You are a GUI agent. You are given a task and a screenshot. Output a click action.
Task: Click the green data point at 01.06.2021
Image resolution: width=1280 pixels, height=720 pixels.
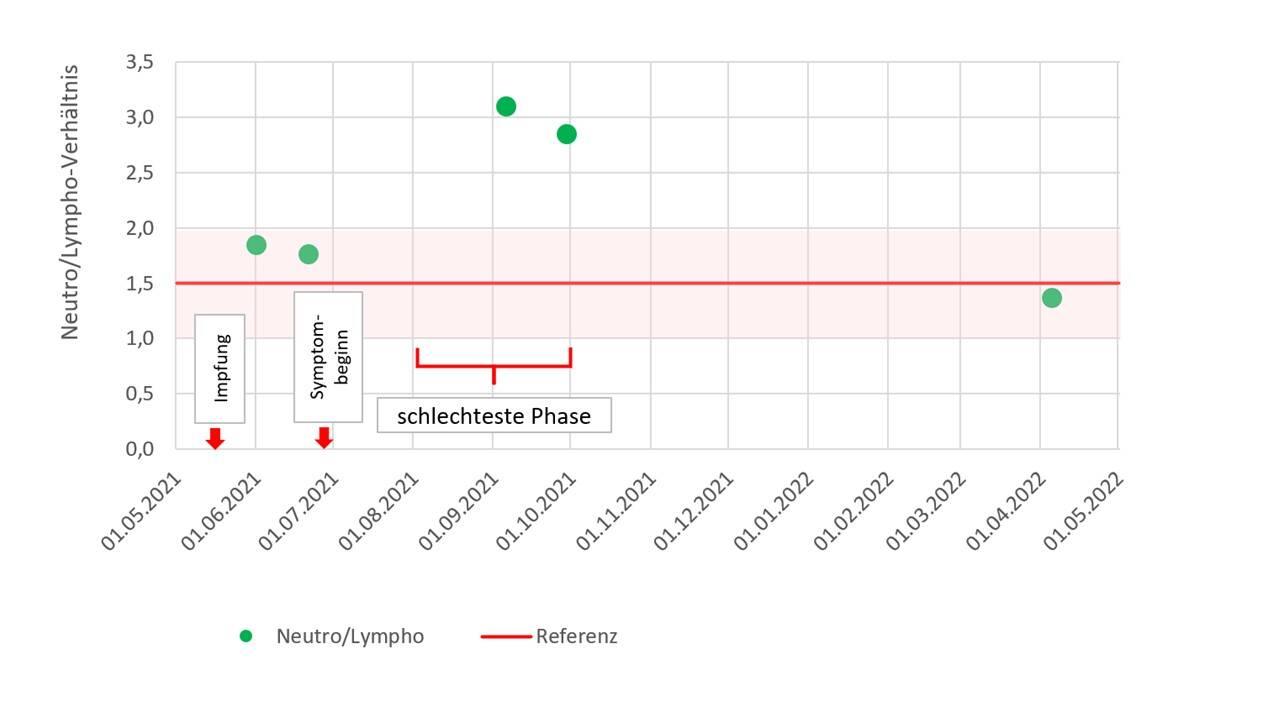pos(256,245)
